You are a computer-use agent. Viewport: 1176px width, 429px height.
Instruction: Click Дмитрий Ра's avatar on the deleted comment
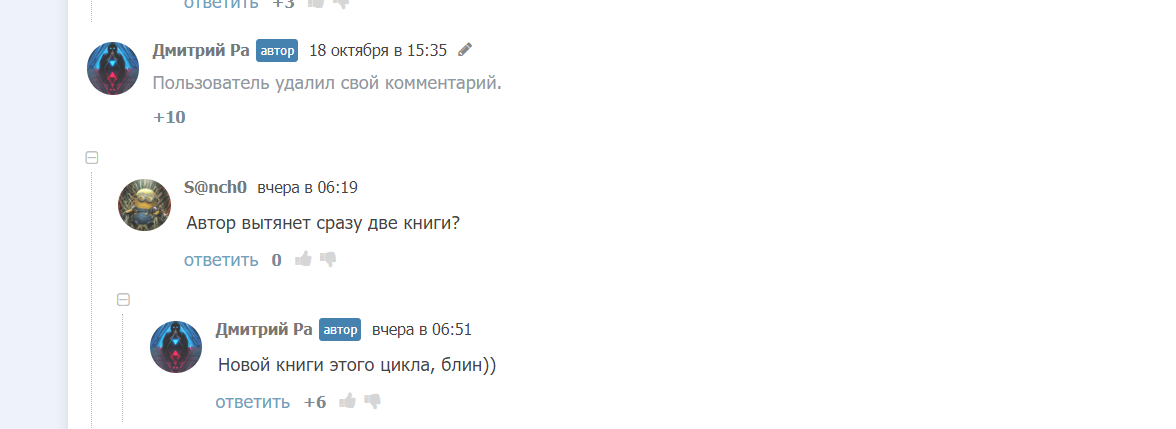click(113, 69)
